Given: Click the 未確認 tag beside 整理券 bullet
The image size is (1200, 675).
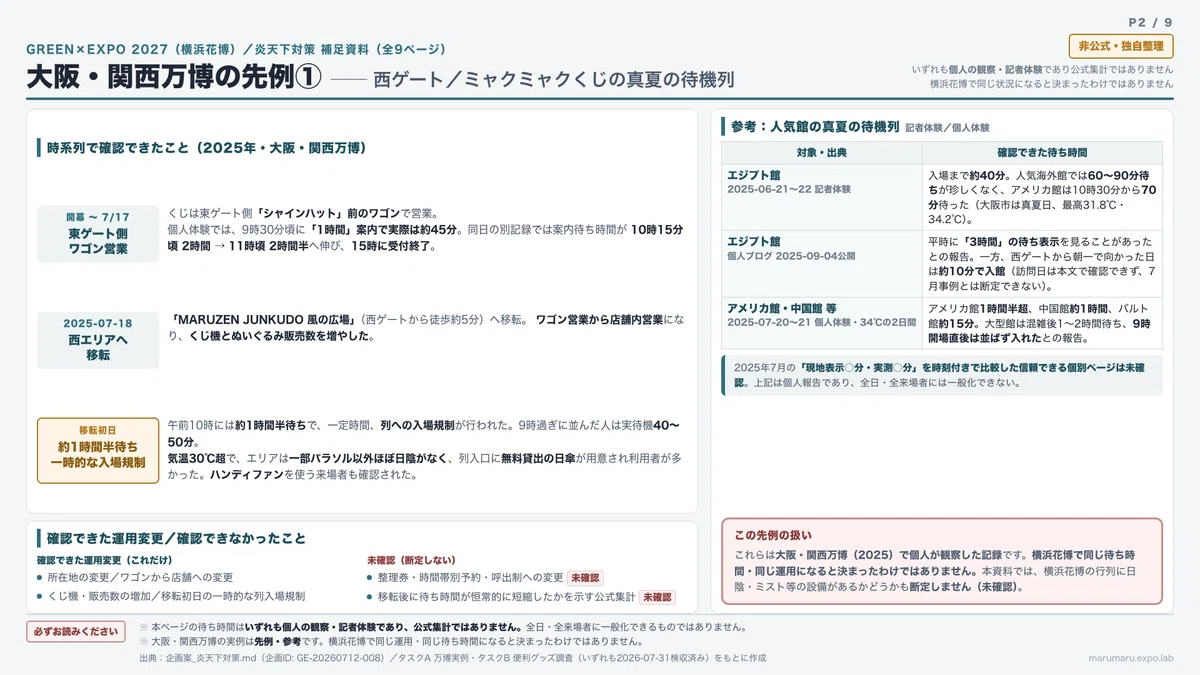Looking at the screenshot, I should click(x=585, y=577).
